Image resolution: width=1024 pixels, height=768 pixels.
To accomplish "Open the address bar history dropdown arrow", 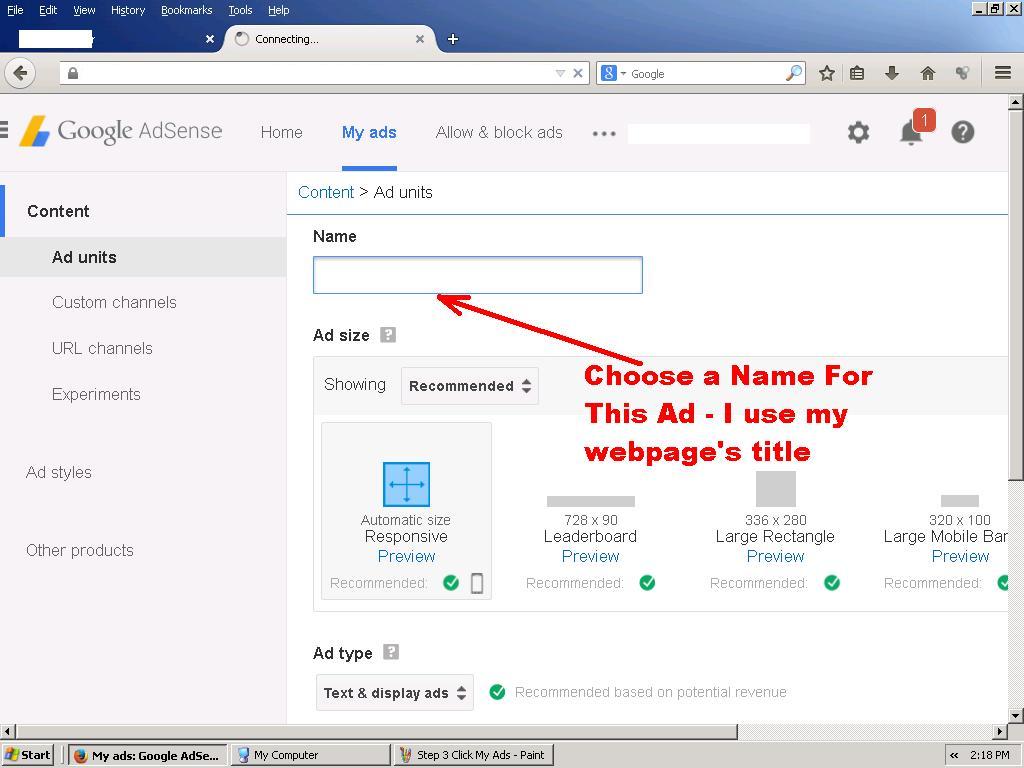I will [x=560, y=73].
